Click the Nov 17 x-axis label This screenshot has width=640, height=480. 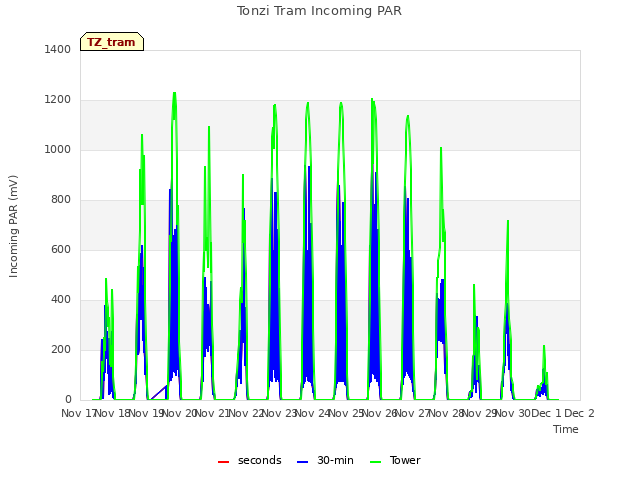pos(78,413)
